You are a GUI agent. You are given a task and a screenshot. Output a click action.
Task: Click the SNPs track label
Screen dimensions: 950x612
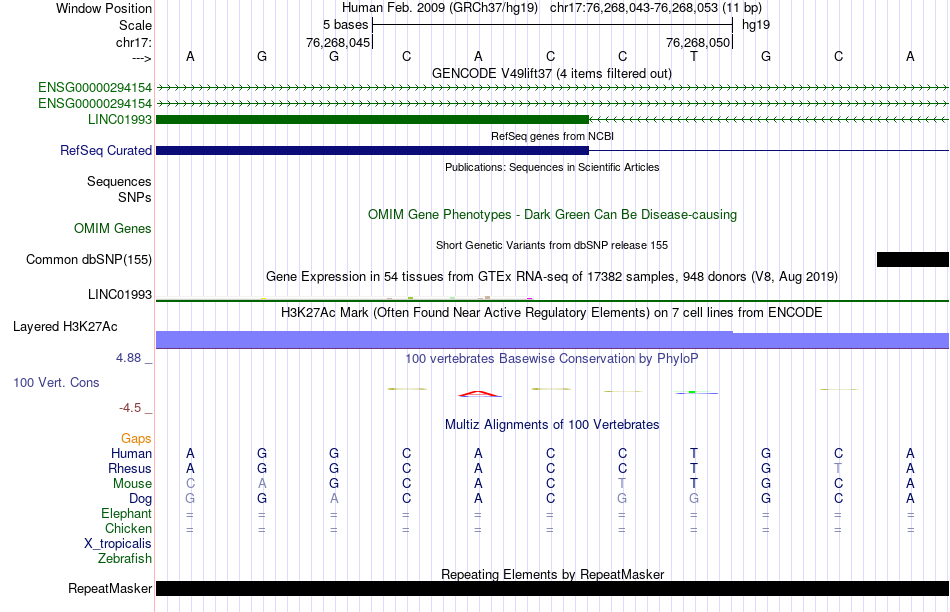(135, 198)
